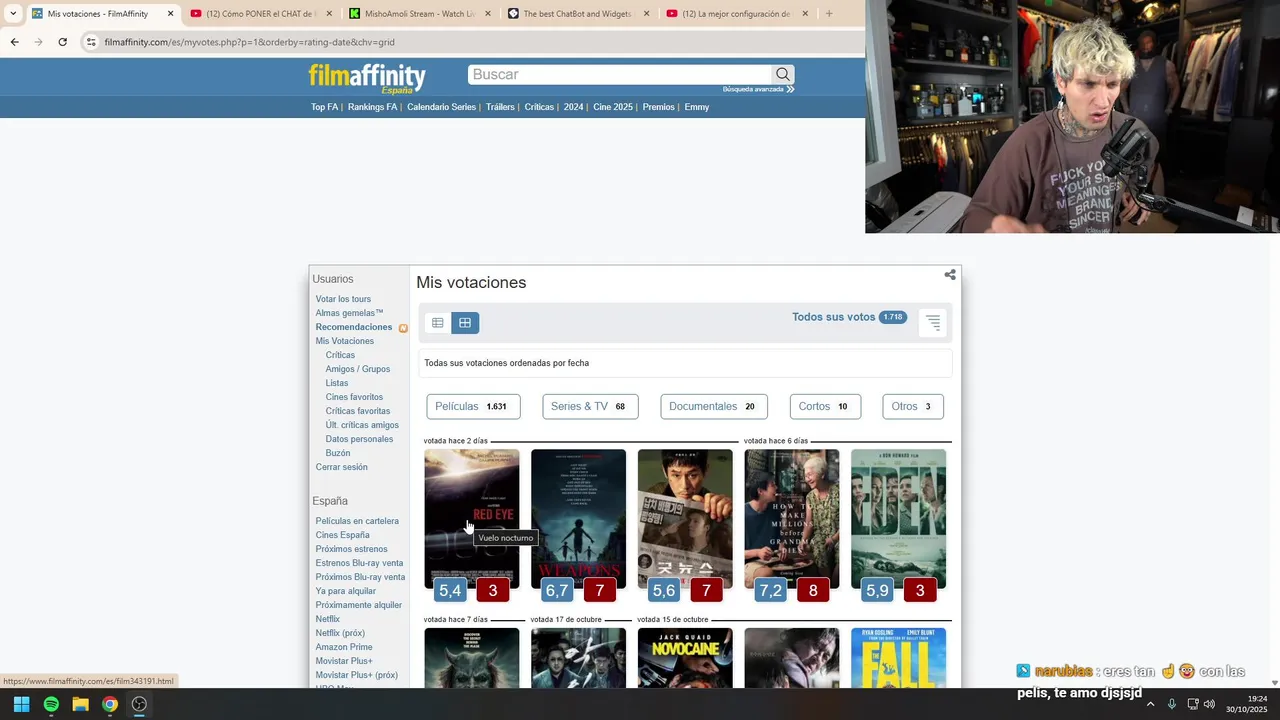The image size is (1280, 720).
Task: Click the average rating 6,7 badge
Action: coord(557,590)
